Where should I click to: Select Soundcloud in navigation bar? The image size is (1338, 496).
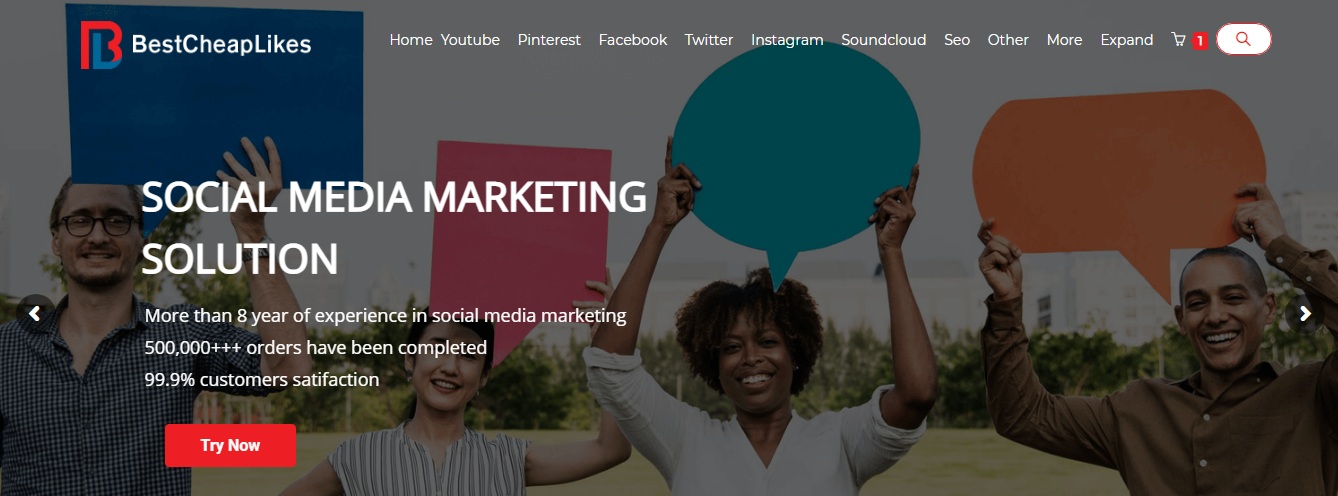point(884,40)
